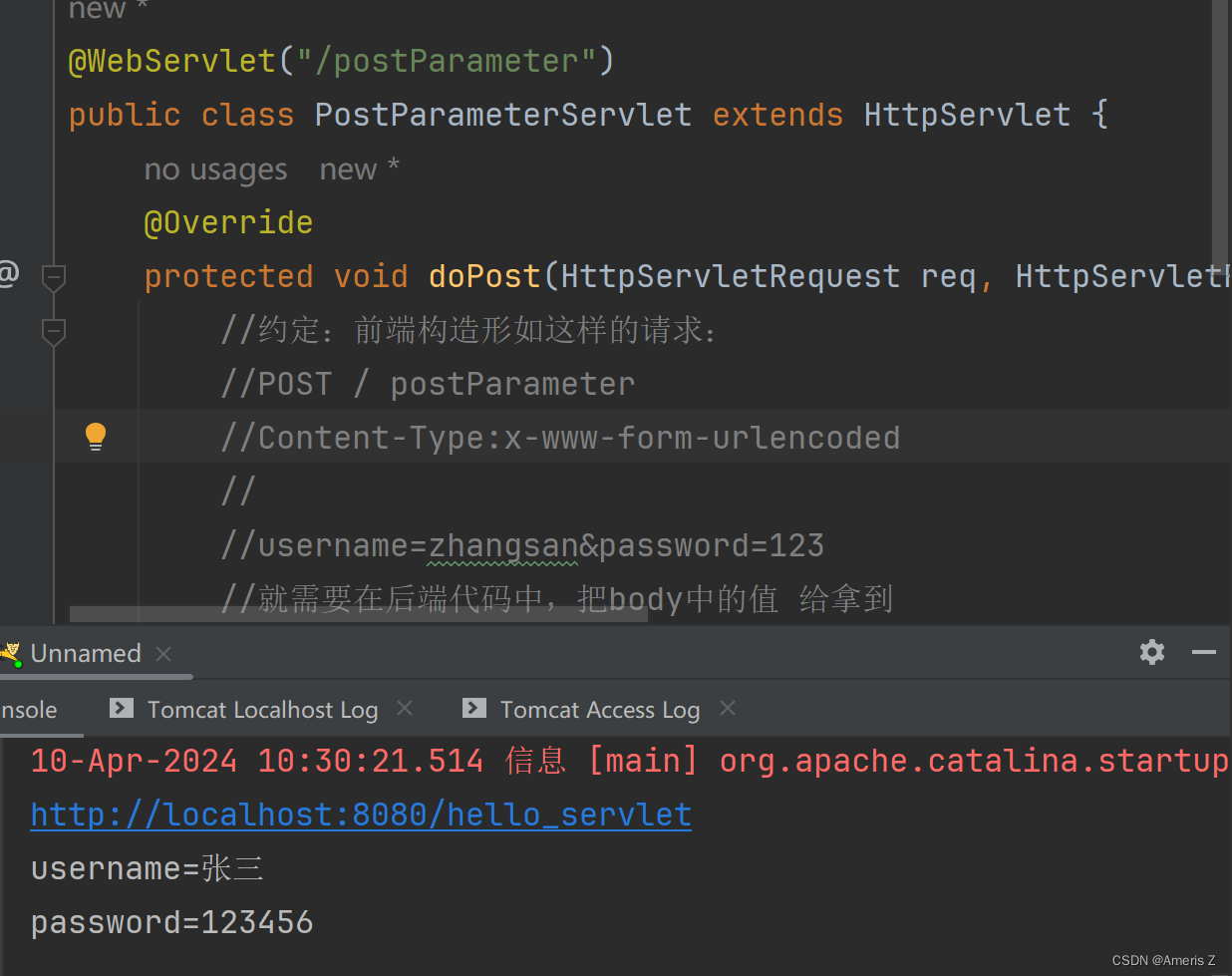The height and width of the screenshot is (976, 1232).
Task: Click the arrow icon beside Tomcat Access Log
Action: click(473, 709)
